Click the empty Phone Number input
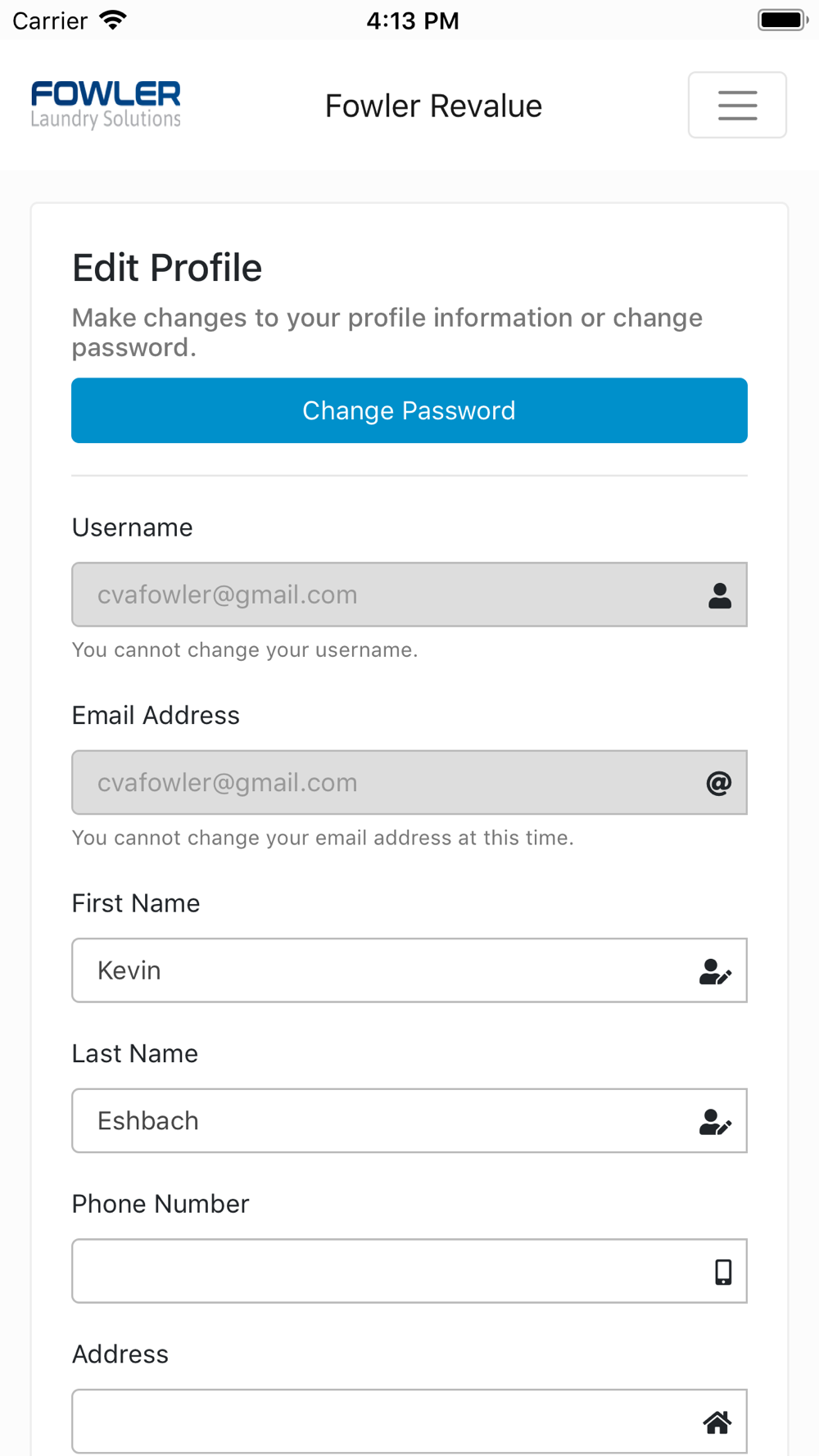The height and width of the screenshot is (1456, 819). pos(409,1271)
